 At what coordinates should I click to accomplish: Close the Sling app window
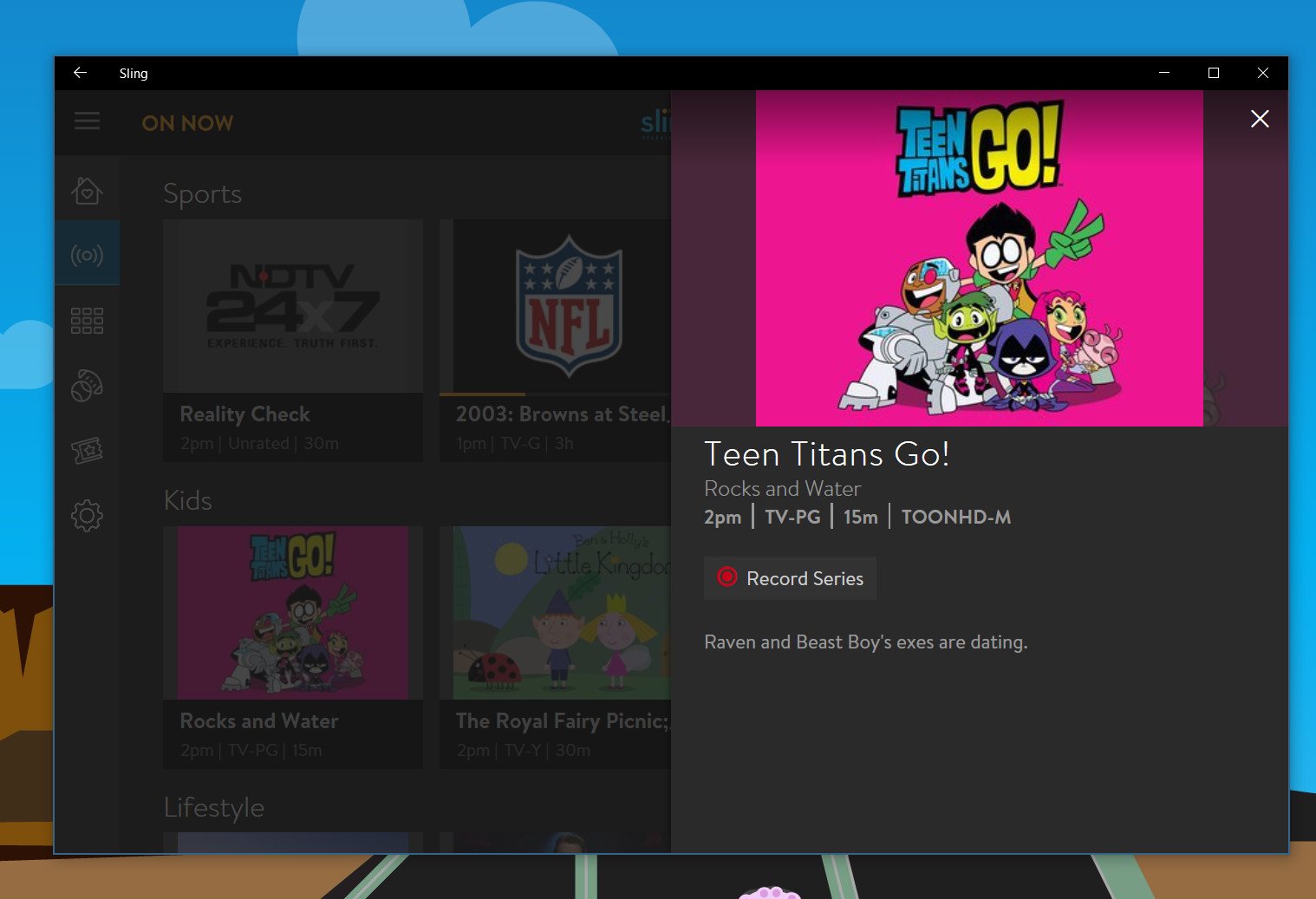point(1263,73)
